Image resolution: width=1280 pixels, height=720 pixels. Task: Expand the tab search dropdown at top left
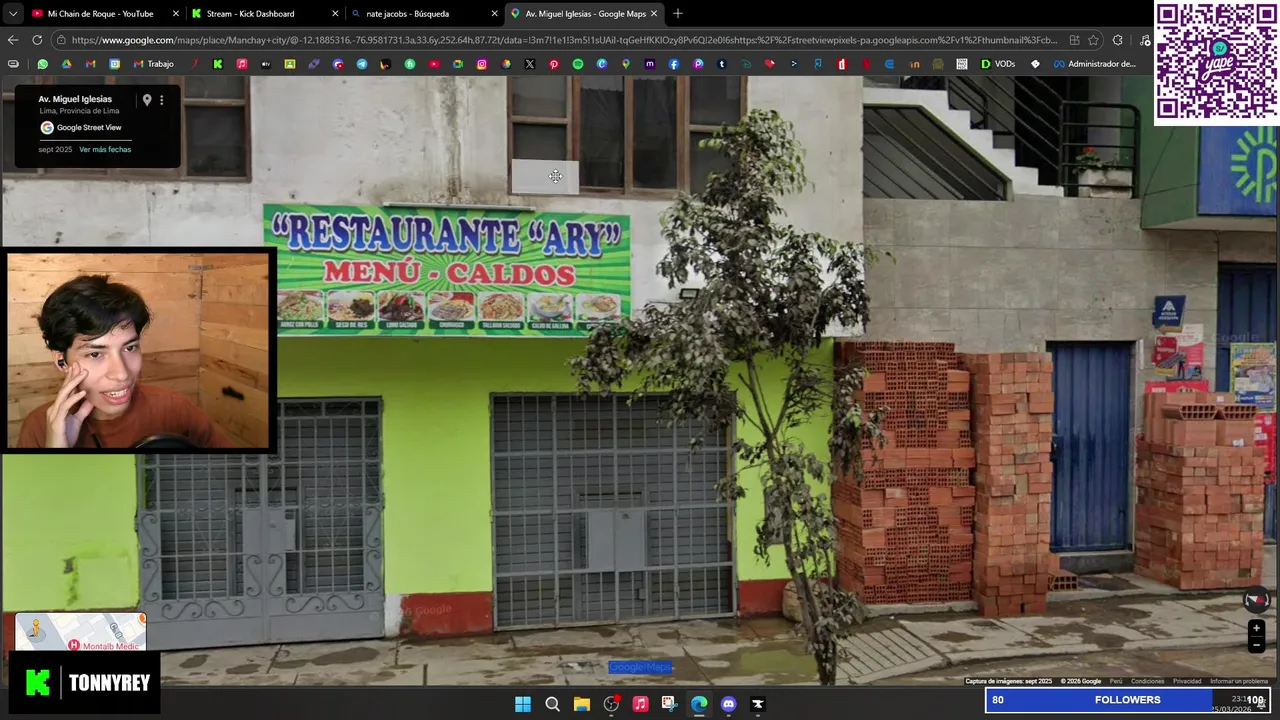(x=11, y=14)
